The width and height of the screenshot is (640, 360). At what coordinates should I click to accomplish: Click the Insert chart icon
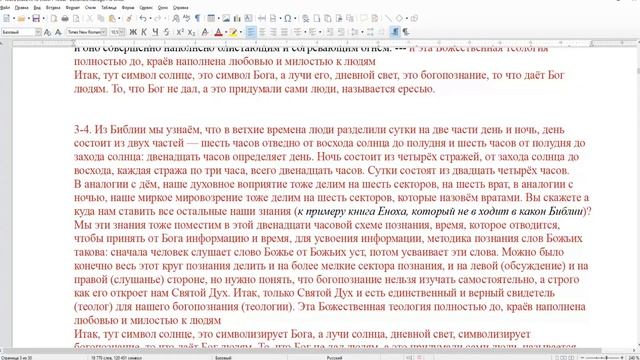[x=237, y=18]
